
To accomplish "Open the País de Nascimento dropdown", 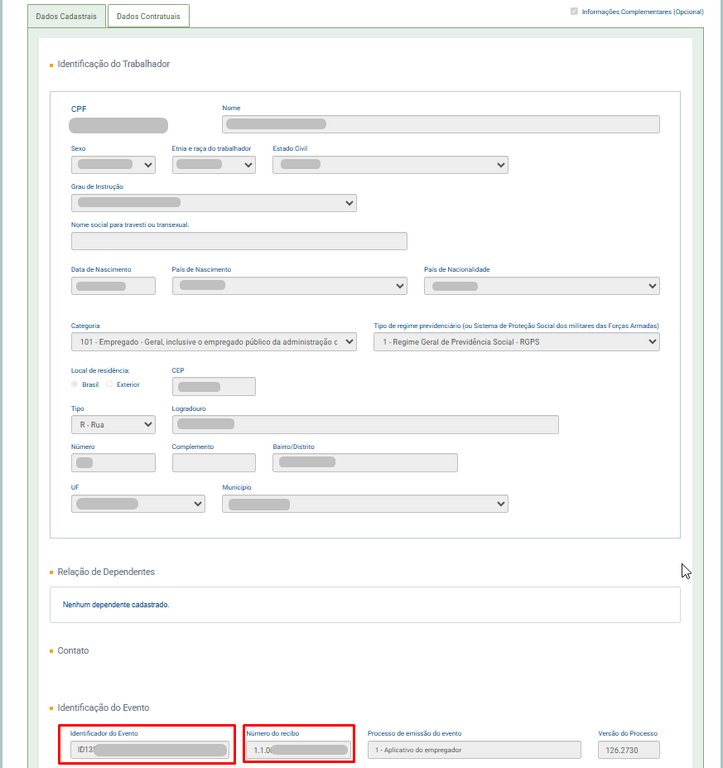I will 289,286.
